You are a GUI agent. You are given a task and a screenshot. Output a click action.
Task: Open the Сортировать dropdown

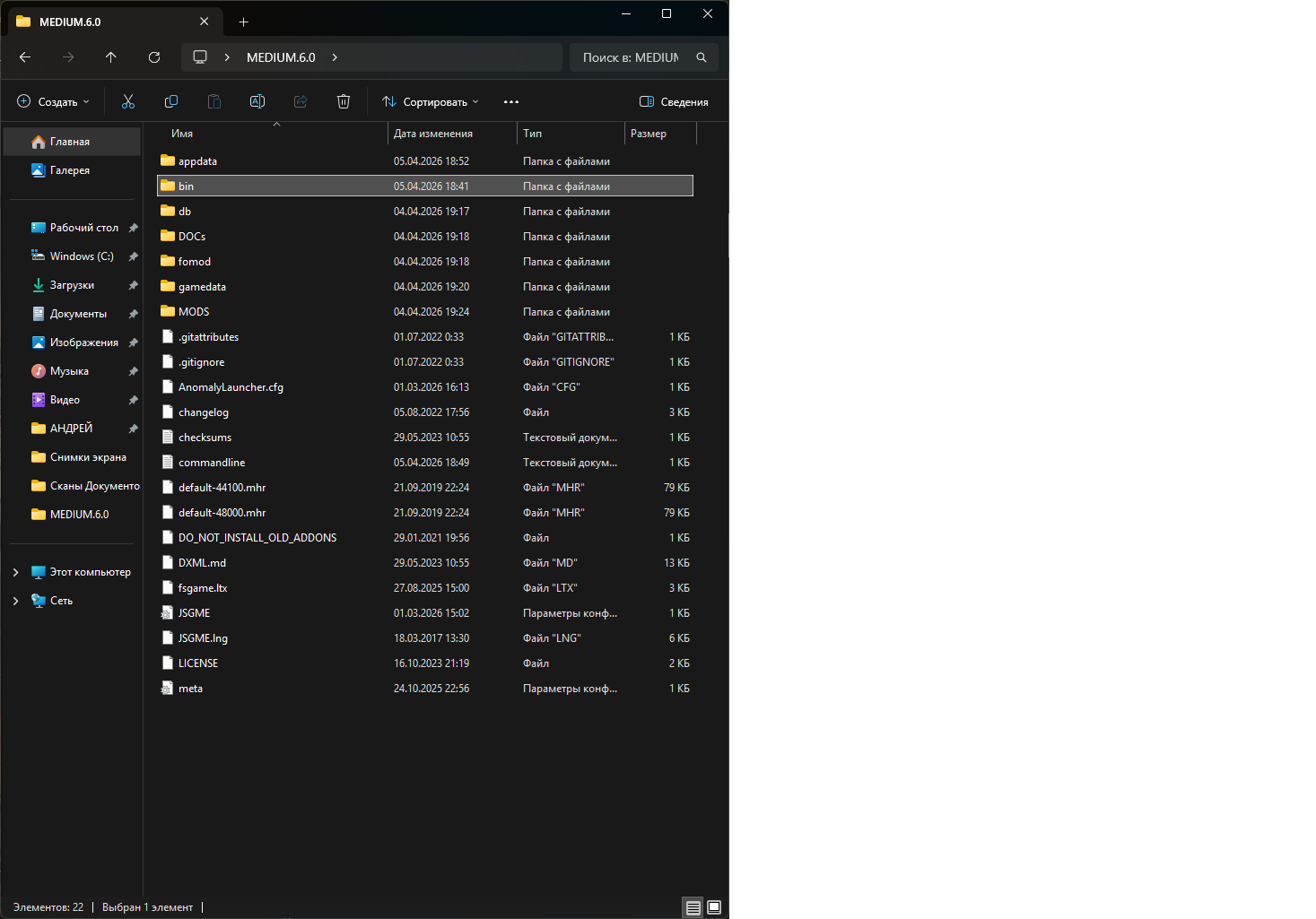tap(431, 102)
